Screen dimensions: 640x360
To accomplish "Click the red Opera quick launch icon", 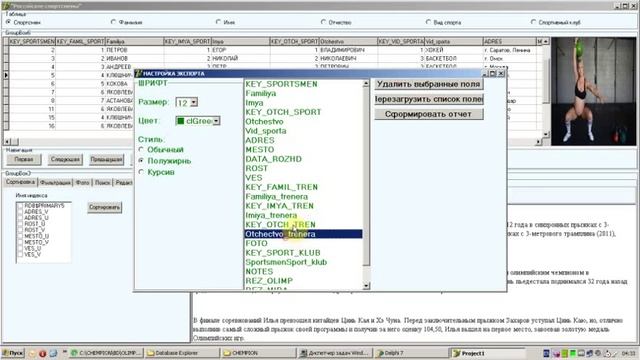I will (42, 353).
